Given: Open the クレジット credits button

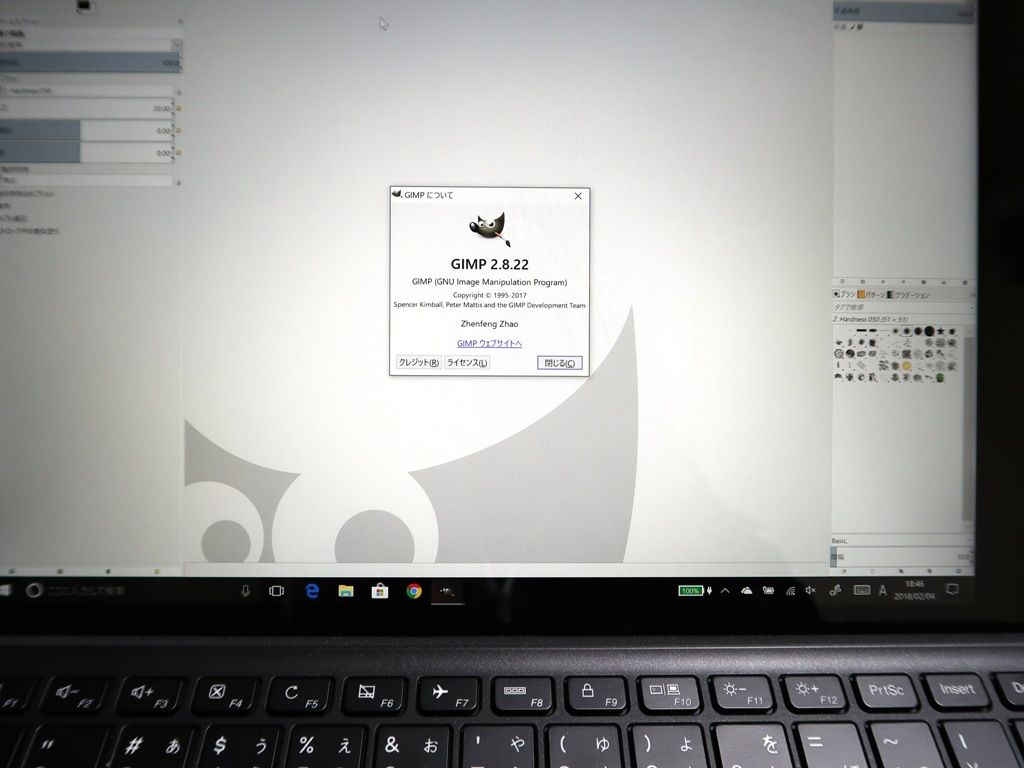Looking at the screenshot, I should pos(419,362).
